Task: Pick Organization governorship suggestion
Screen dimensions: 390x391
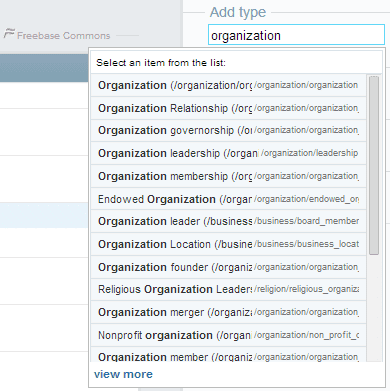Action: pyautogui.click(x=228, y=131)
